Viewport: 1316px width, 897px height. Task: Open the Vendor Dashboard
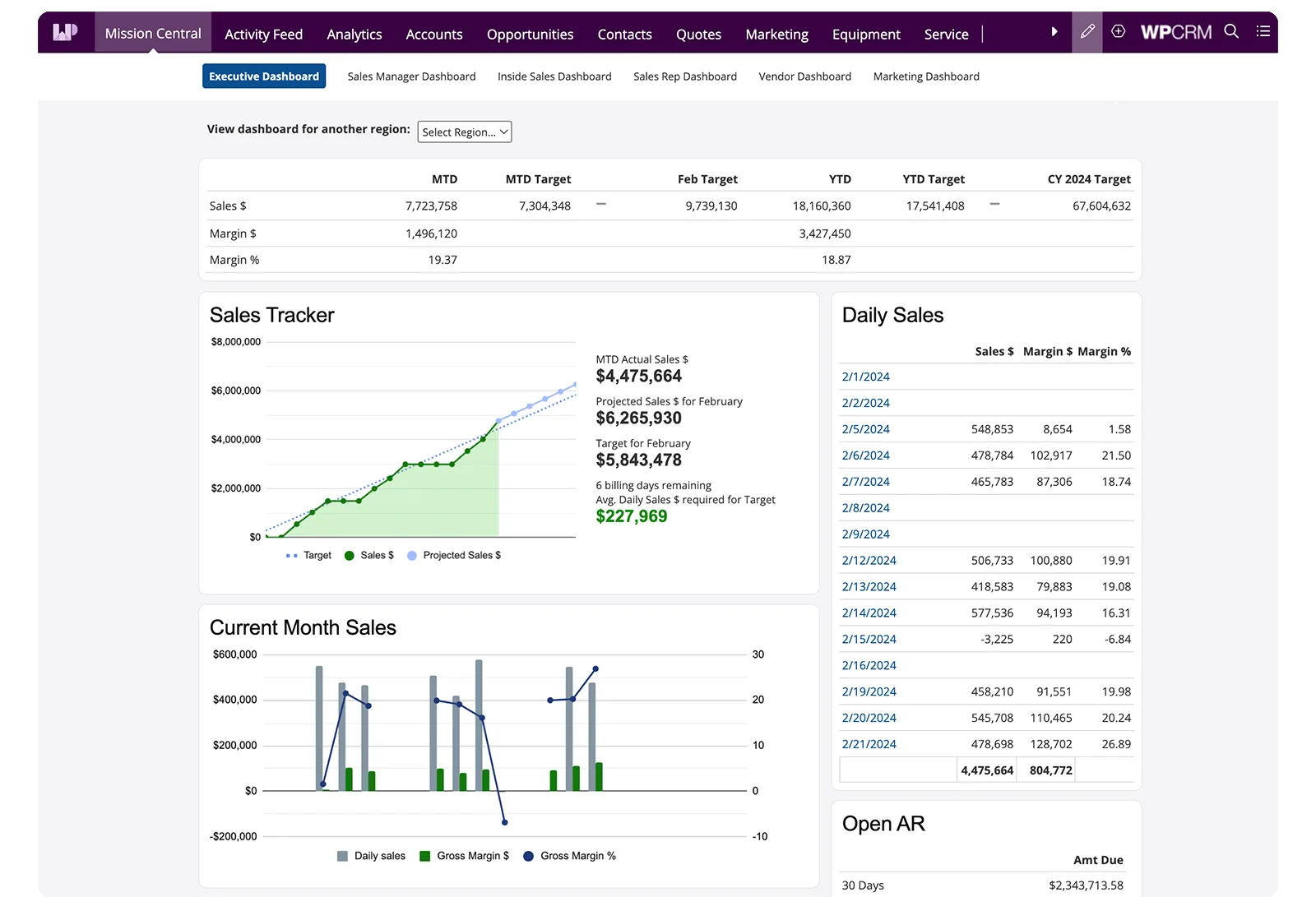tap(805, 76)
